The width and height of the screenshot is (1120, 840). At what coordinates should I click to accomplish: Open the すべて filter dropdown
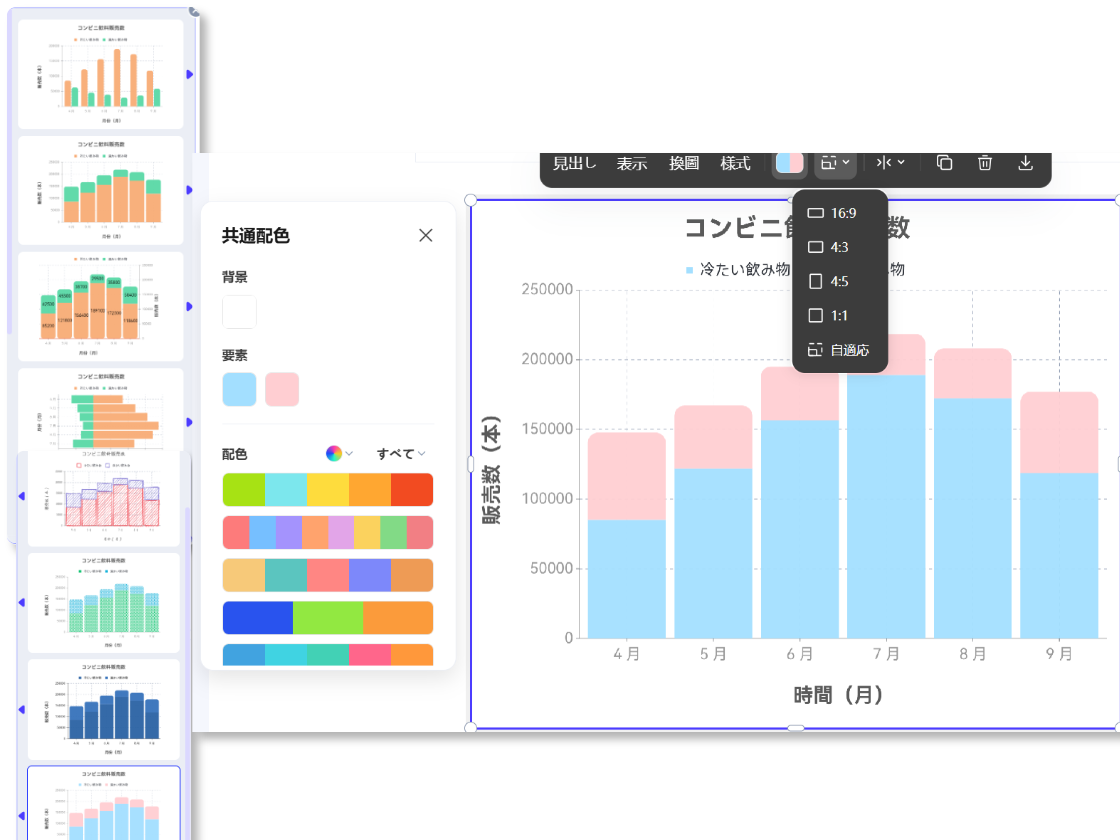pos(398,453)
